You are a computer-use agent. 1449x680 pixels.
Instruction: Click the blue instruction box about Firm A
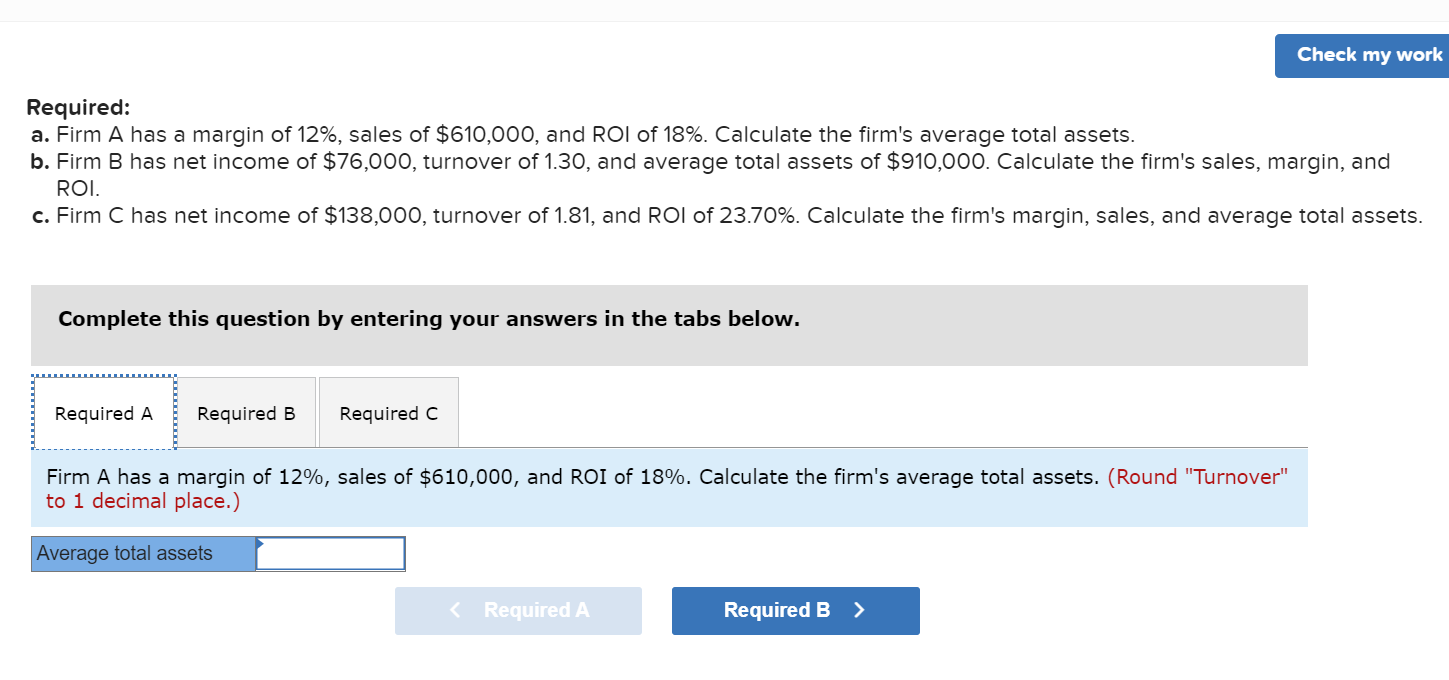[x=670, y=490]
